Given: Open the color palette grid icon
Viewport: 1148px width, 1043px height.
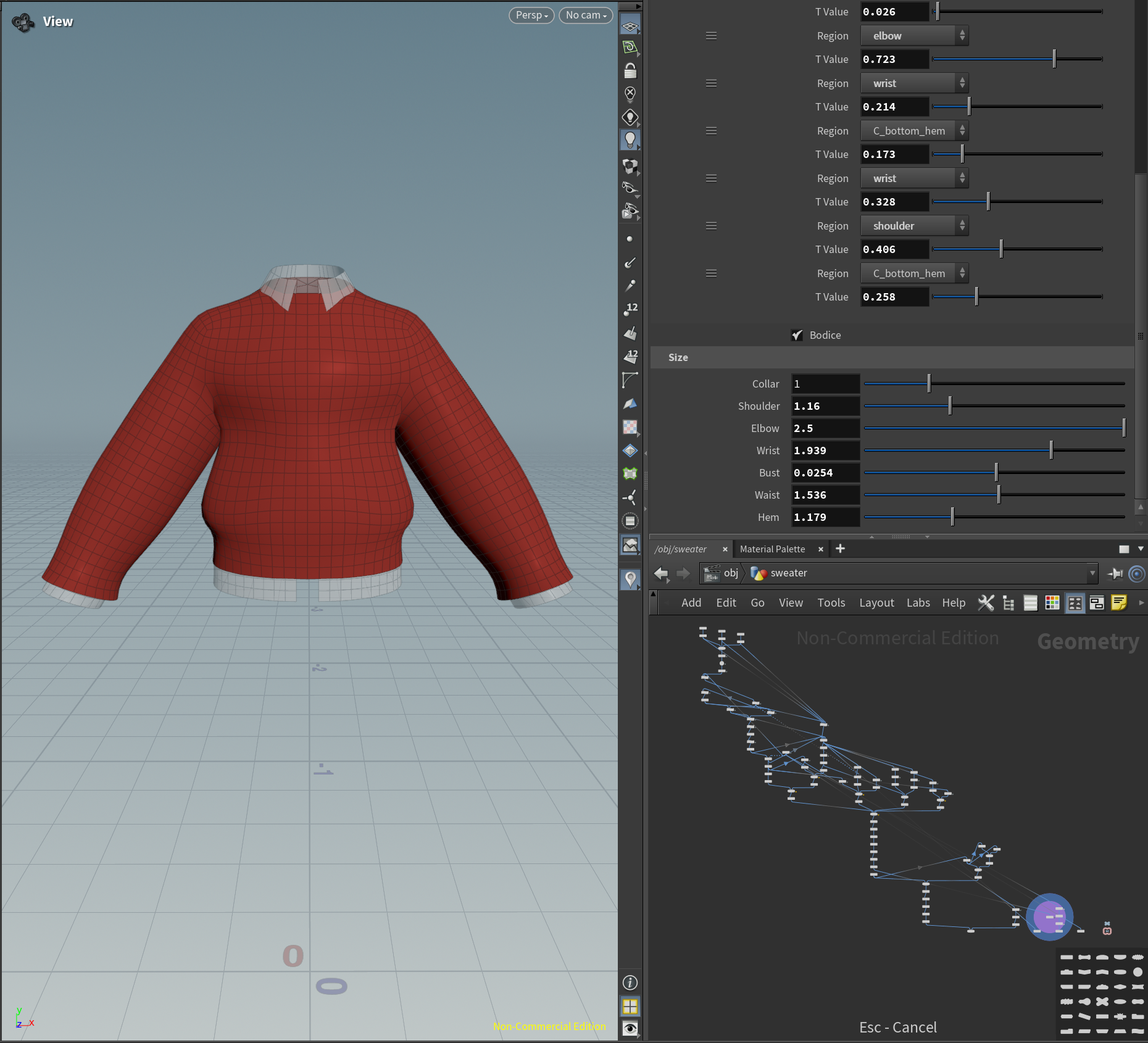Looking at the screenshot, I should tap(1052, 602).
